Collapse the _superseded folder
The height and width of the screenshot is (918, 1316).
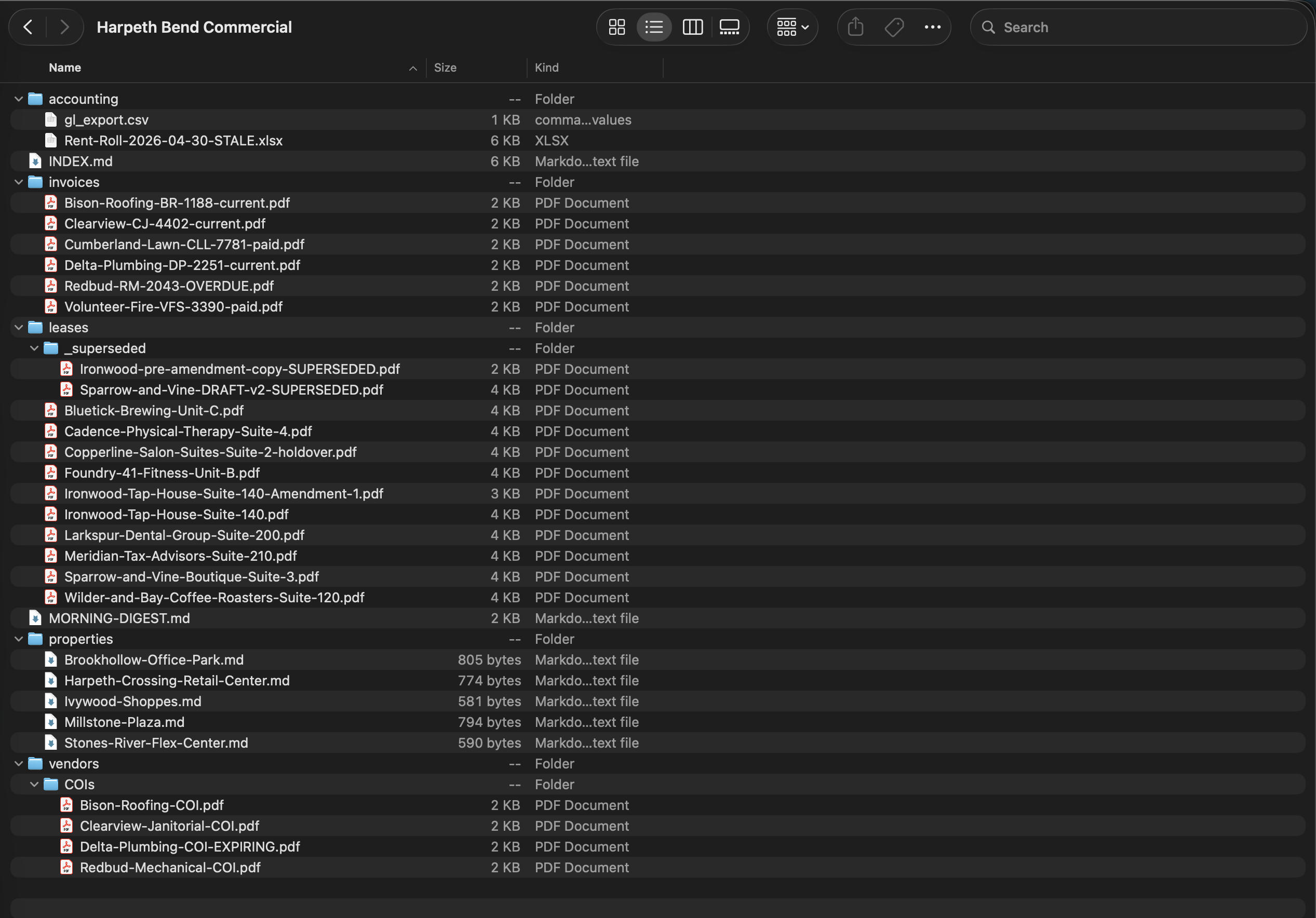[x=34, y=348]
